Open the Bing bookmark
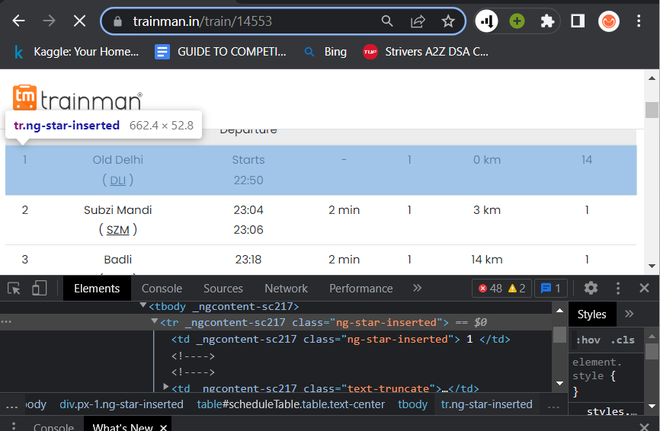The width and height of the screenshot is (660, 431). pyautogui.click(x=326, y=52)
